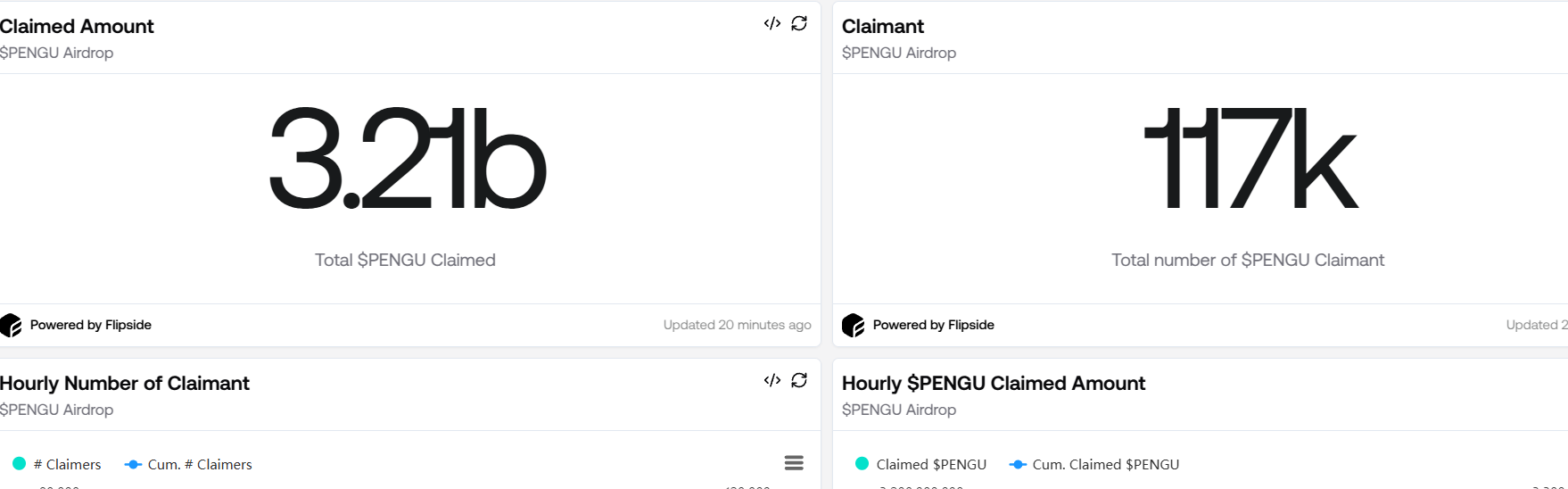
Task: Click the "Hourly $PENGU Claimed Amount" heading
Action: 994,384
